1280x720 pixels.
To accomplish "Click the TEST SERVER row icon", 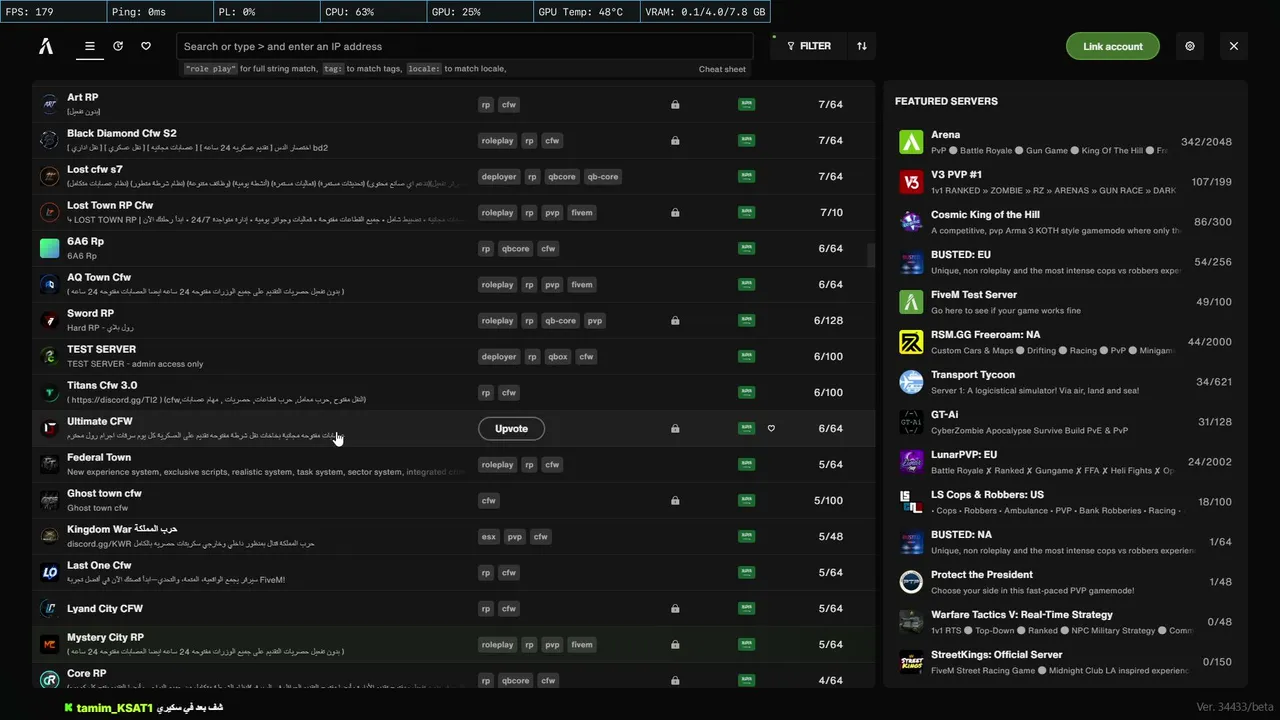I will point(49,356).
